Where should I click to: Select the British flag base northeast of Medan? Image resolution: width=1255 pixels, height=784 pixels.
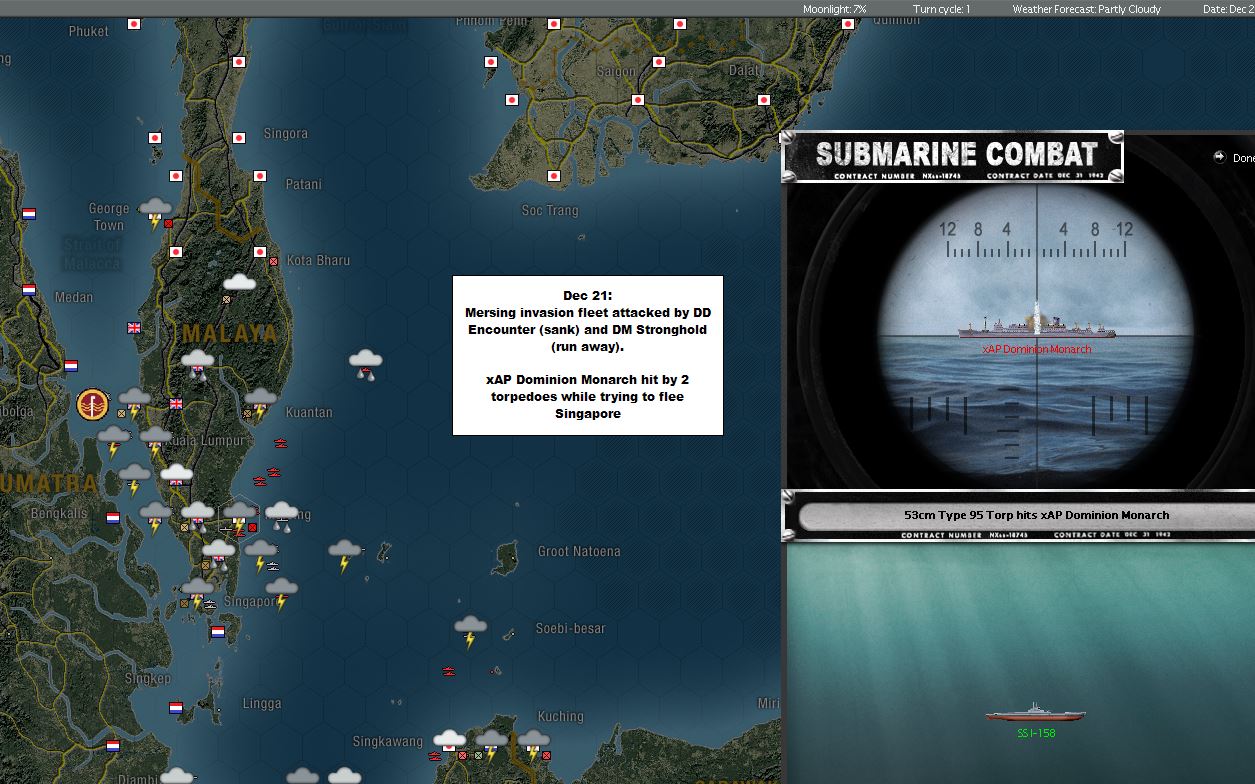(134, 327)
